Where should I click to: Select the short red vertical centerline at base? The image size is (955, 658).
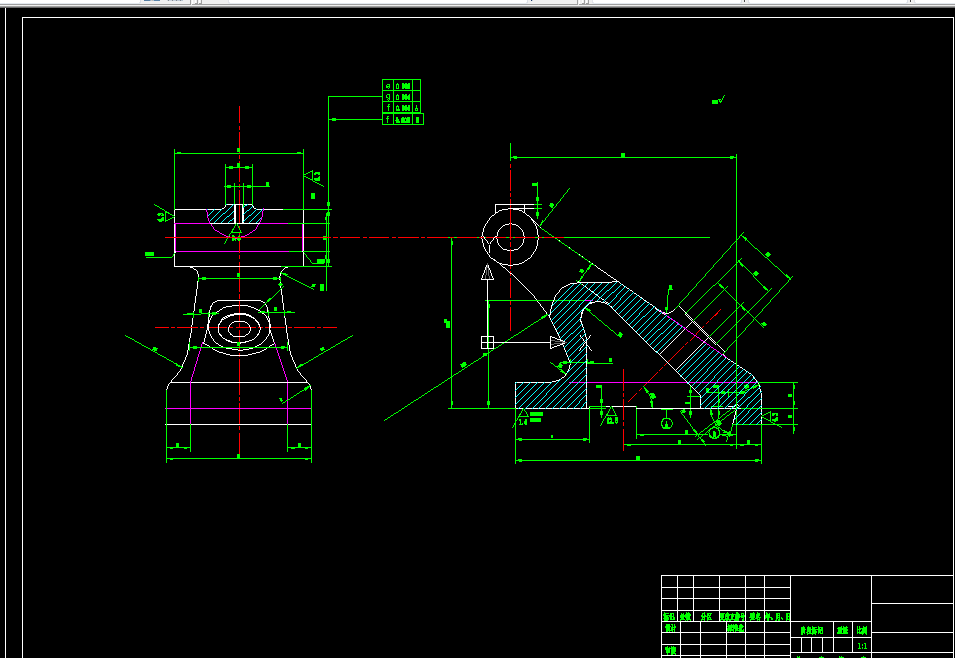[x=624, y=409]
